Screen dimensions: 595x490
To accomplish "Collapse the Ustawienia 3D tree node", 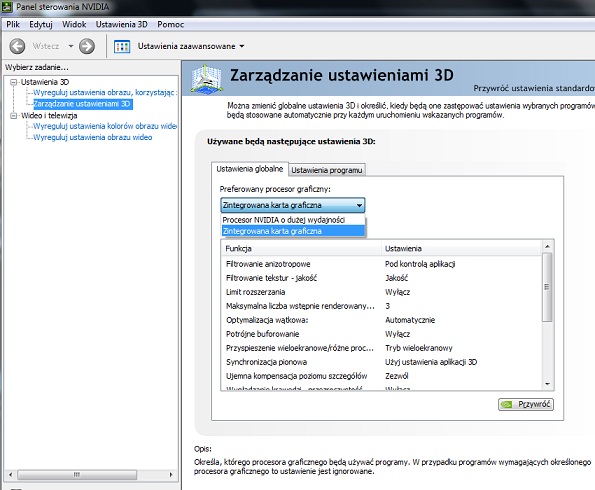I will 14,82.
